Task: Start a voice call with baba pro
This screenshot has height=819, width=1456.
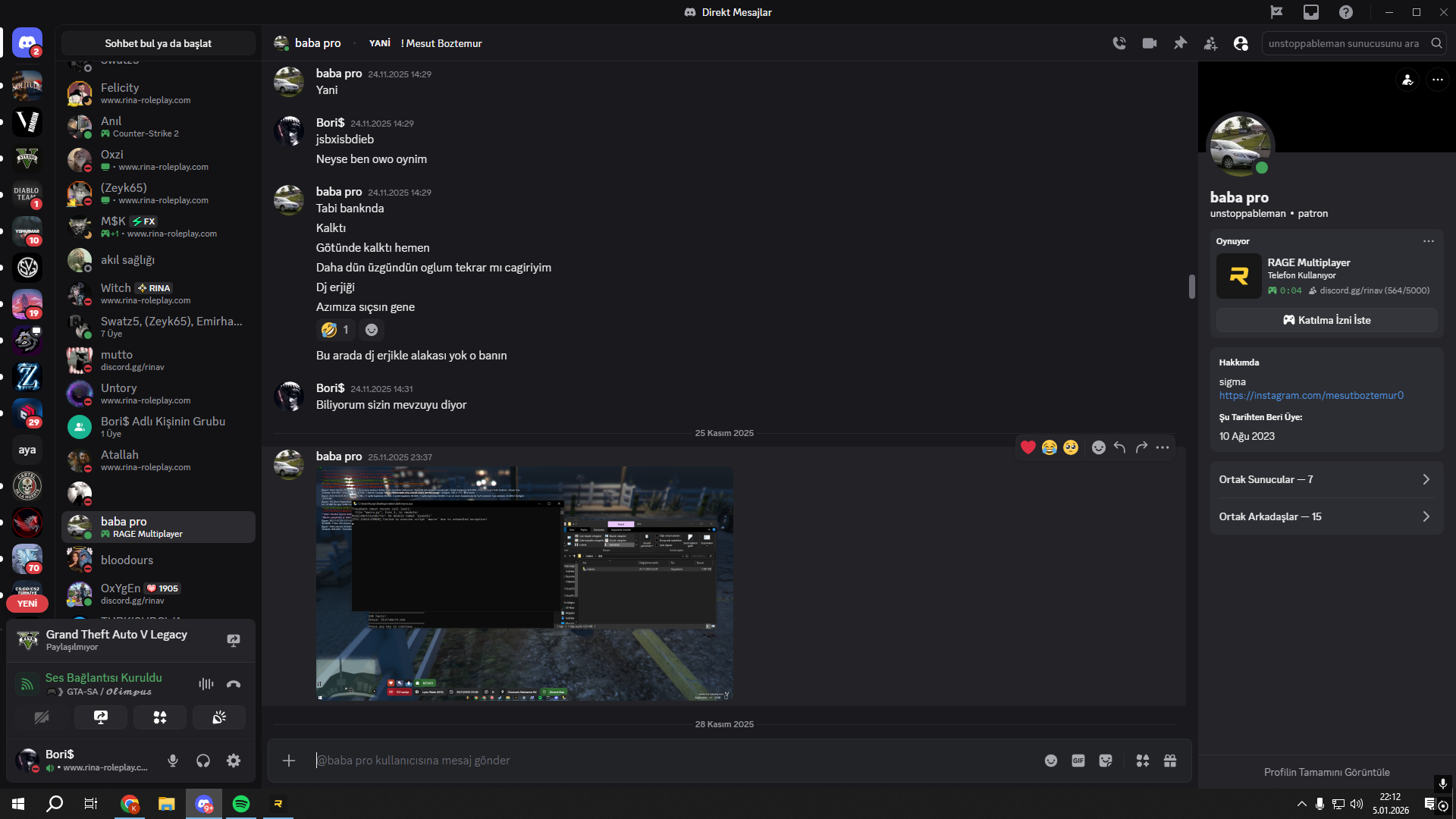Action: [1119, 43]
